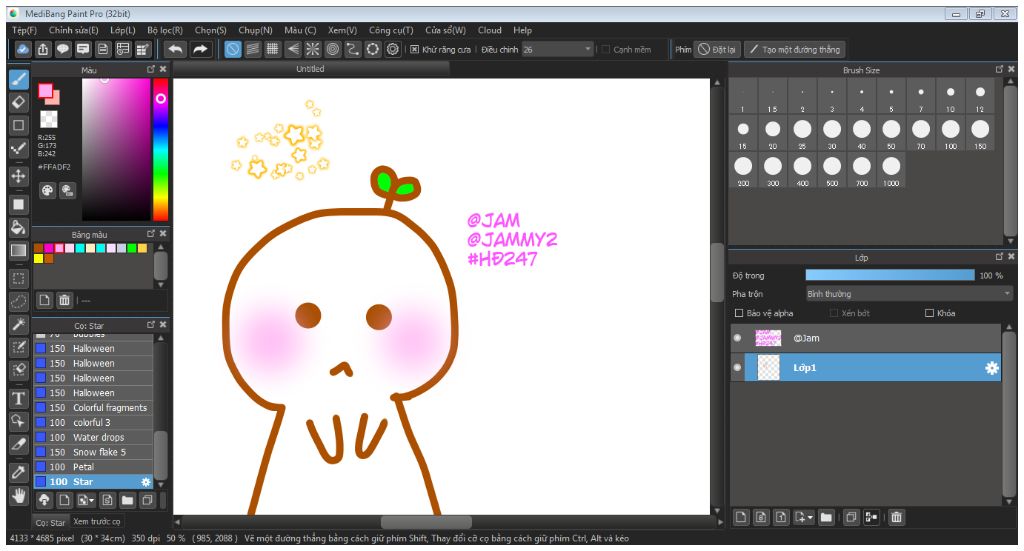
Task: Enable the parallel lines snap guide
Action: [x=253, y=49]
